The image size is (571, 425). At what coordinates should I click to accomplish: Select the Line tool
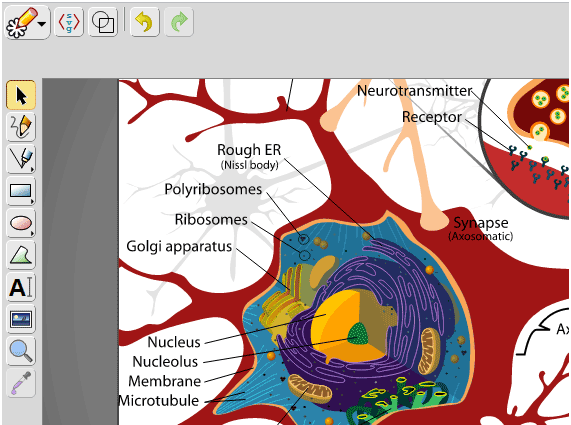pyautogui.click(x=21, y=159)
